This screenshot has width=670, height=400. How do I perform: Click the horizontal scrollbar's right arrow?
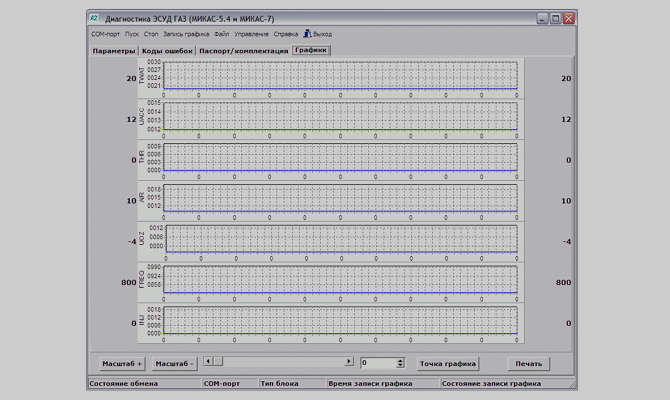pos(349,361)
